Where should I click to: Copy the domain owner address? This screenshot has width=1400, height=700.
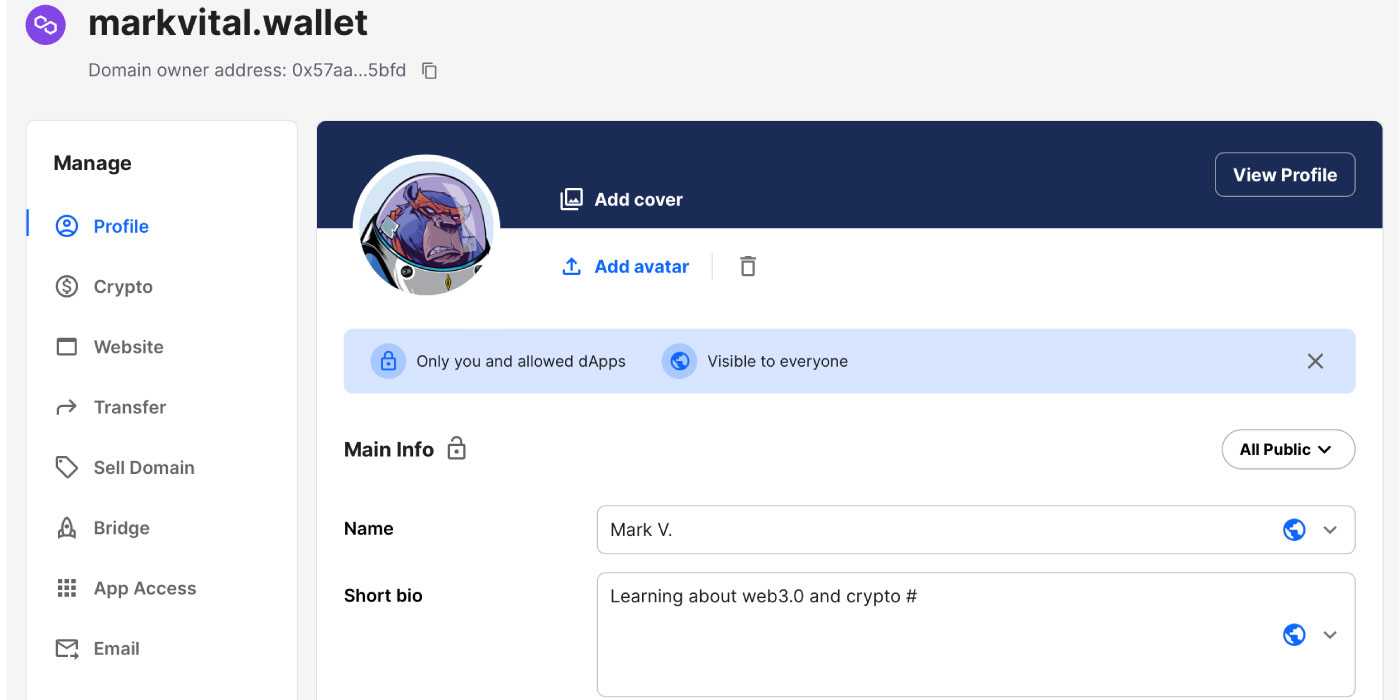click(430, 70)
